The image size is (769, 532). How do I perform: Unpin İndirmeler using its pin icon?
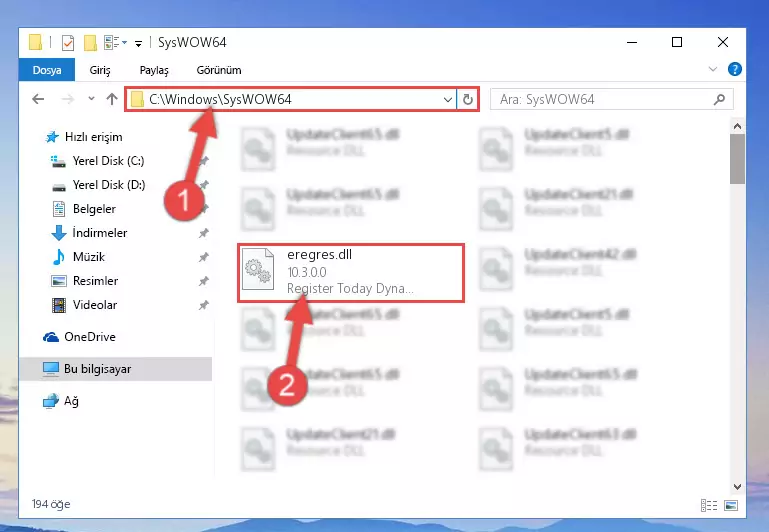pos(204,233)
